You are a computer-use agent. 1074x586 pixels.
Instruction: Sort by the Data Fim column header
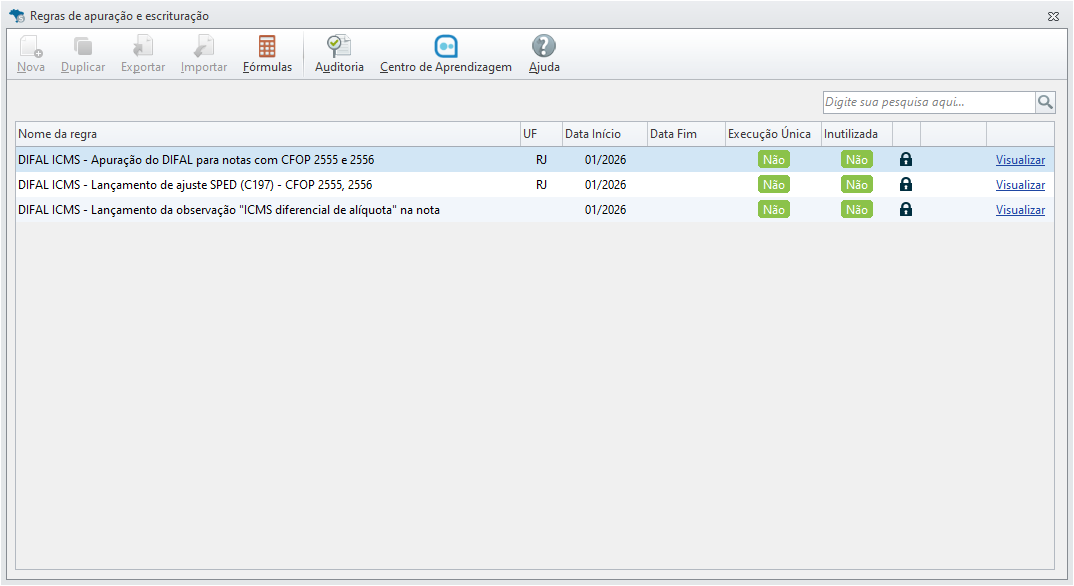click(686, 134)
